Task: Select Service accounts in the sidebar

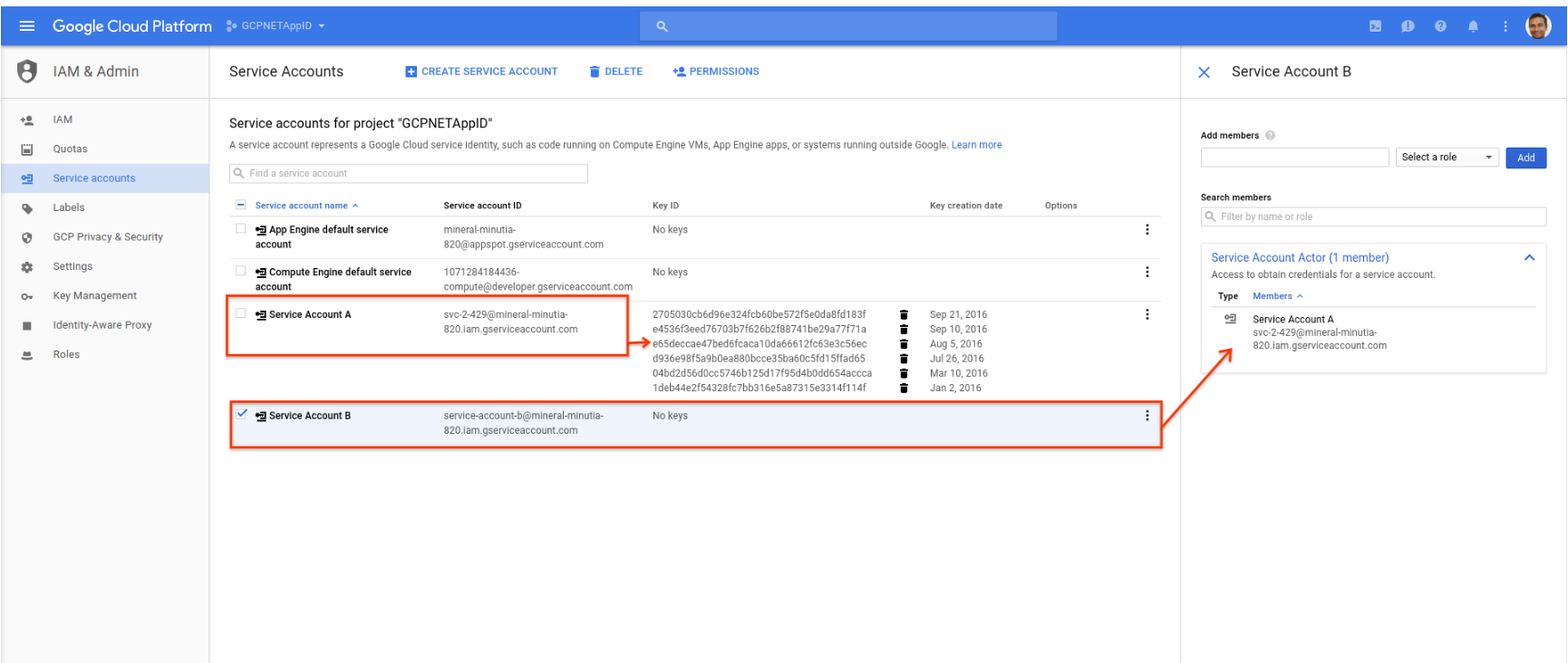Action: click(x=94, y=178)
